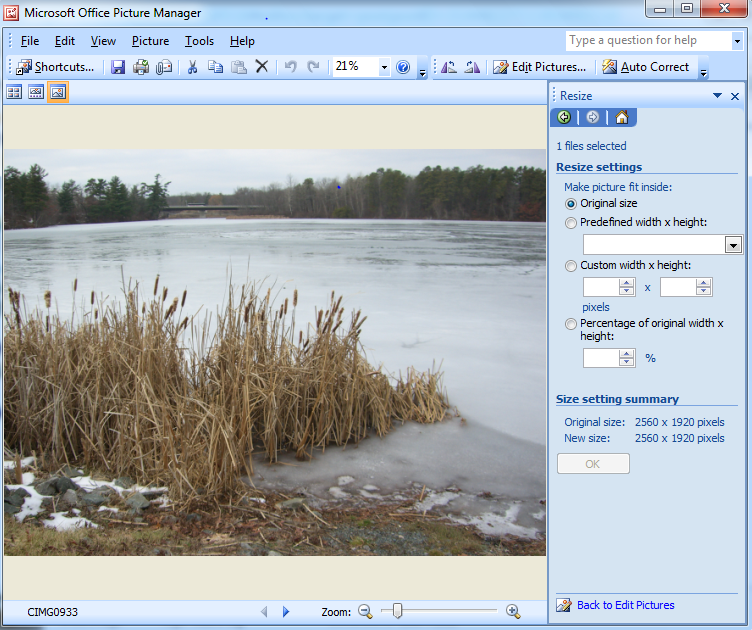Open the Shortcuts pane button
The height and width of the screenshot is (630, 752).
coord(55,67)
